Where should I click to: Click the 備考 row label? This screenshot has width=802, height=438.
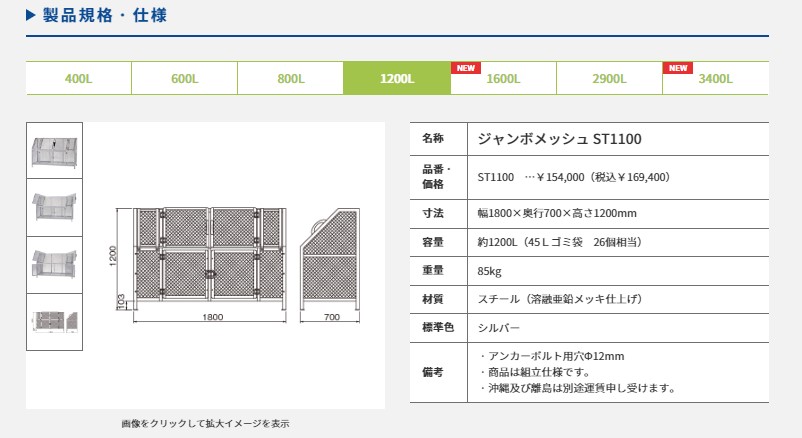tap(433, 372)
